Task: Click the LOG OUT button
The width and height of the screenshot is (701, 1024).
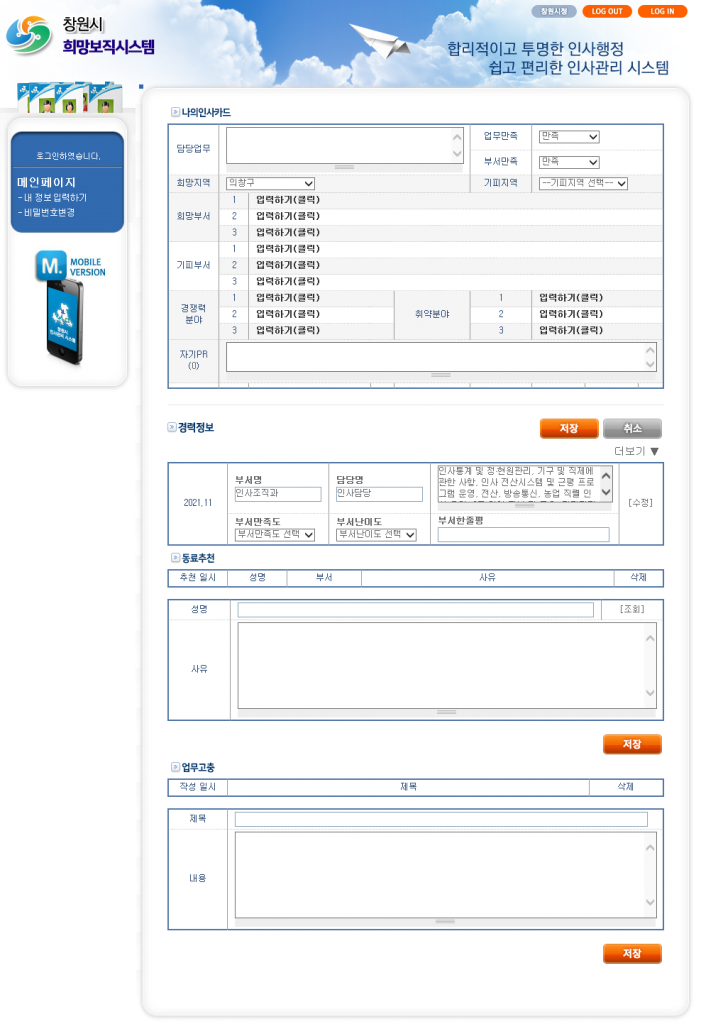Action: pyautogui.click(x=606, y=12)
